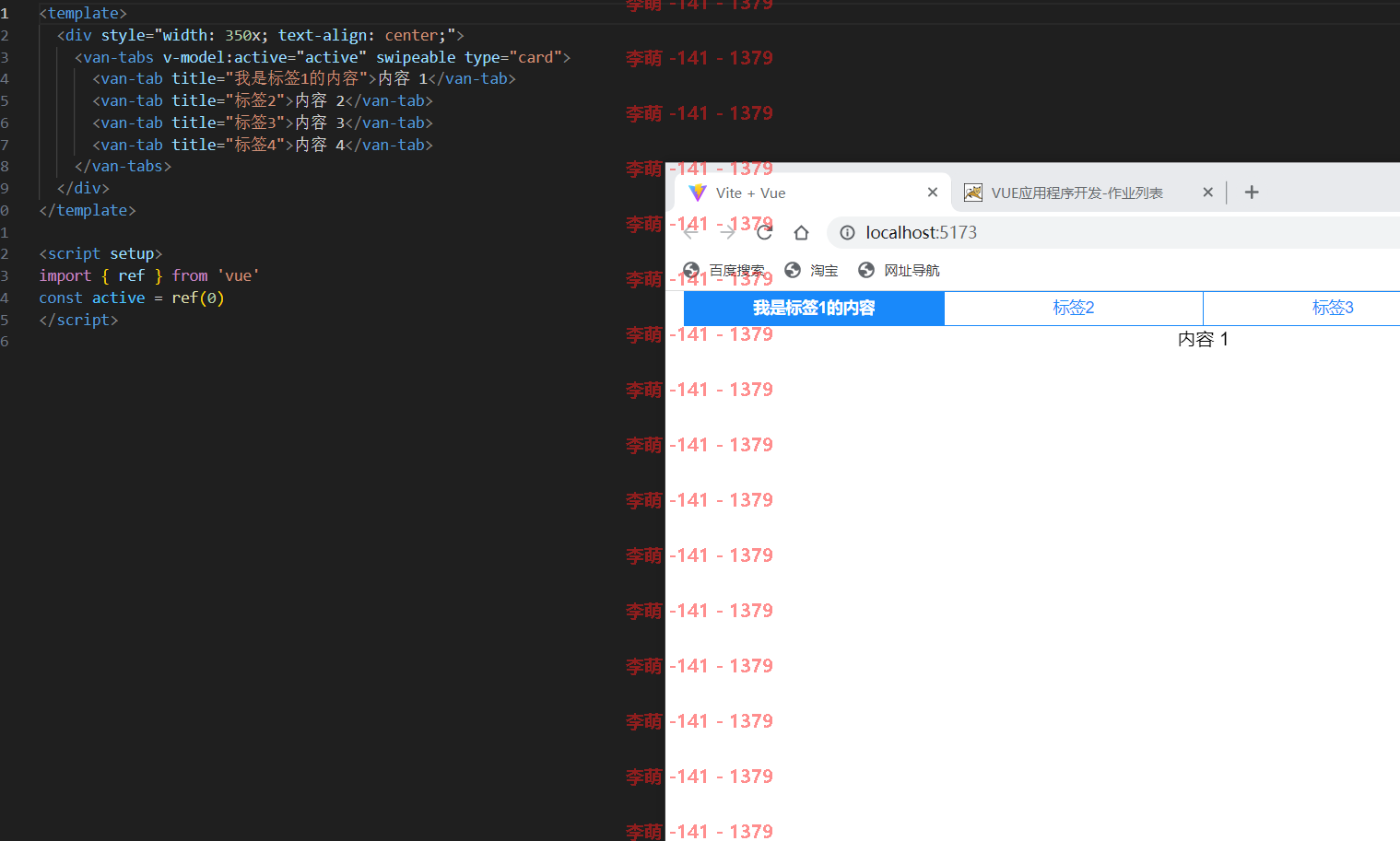Click site info icon beside localhost:5173
Viewport: 1400px width, 841px height.
[x=847, y=233]
